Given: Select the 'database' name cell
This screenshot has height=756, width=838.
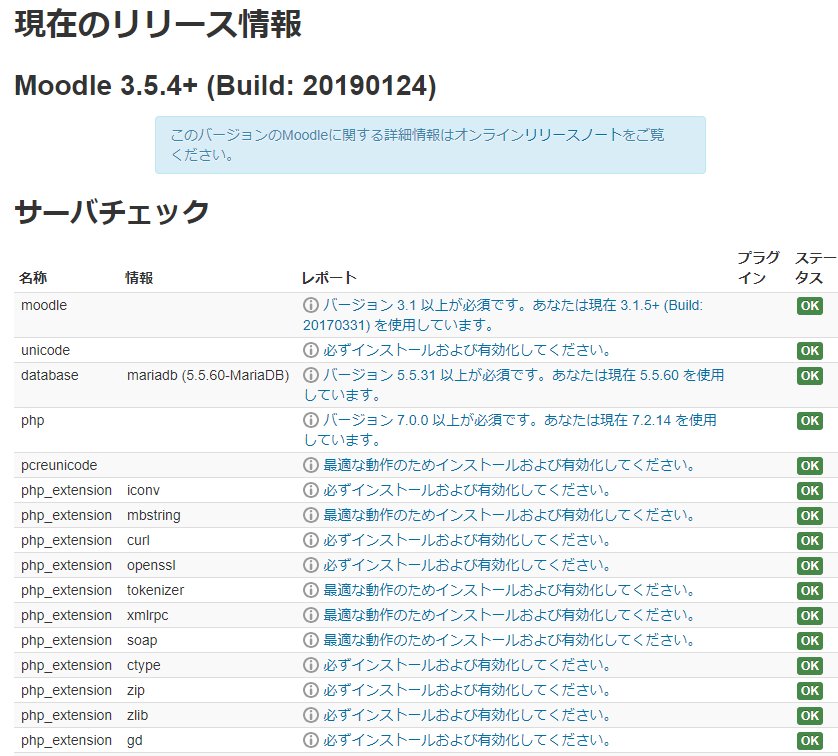Looking at the screenshot, I should (x=50, y=376).
